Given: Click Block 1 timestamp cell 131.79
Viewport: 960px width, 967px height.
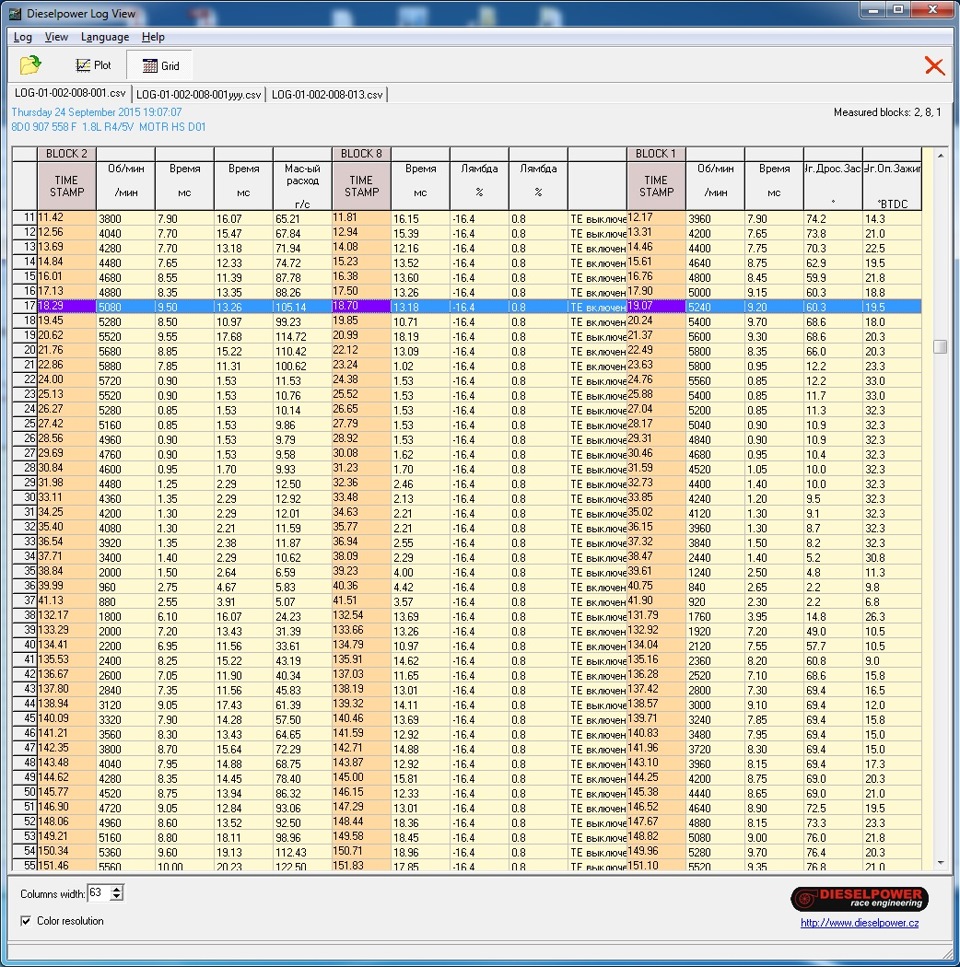Looking at the screenshot, I should (x=656, y=615).
